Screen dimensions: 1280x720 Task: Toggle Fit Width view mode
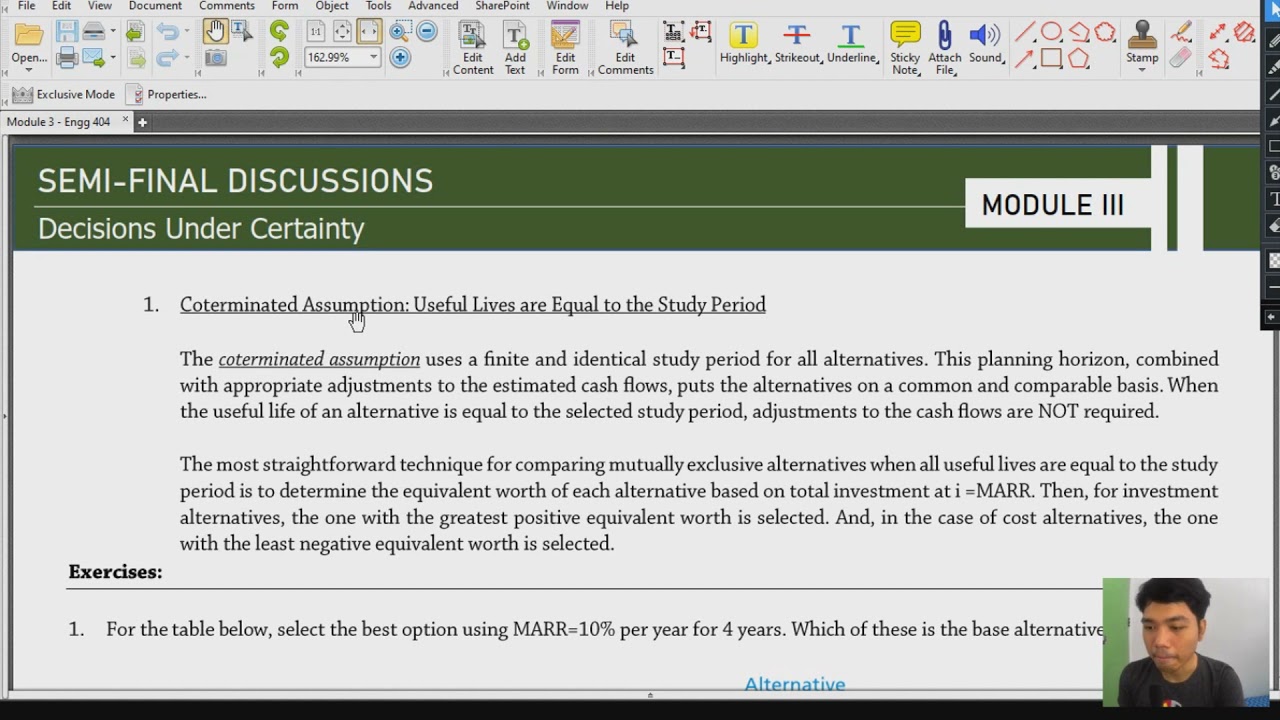coord(369,32)
